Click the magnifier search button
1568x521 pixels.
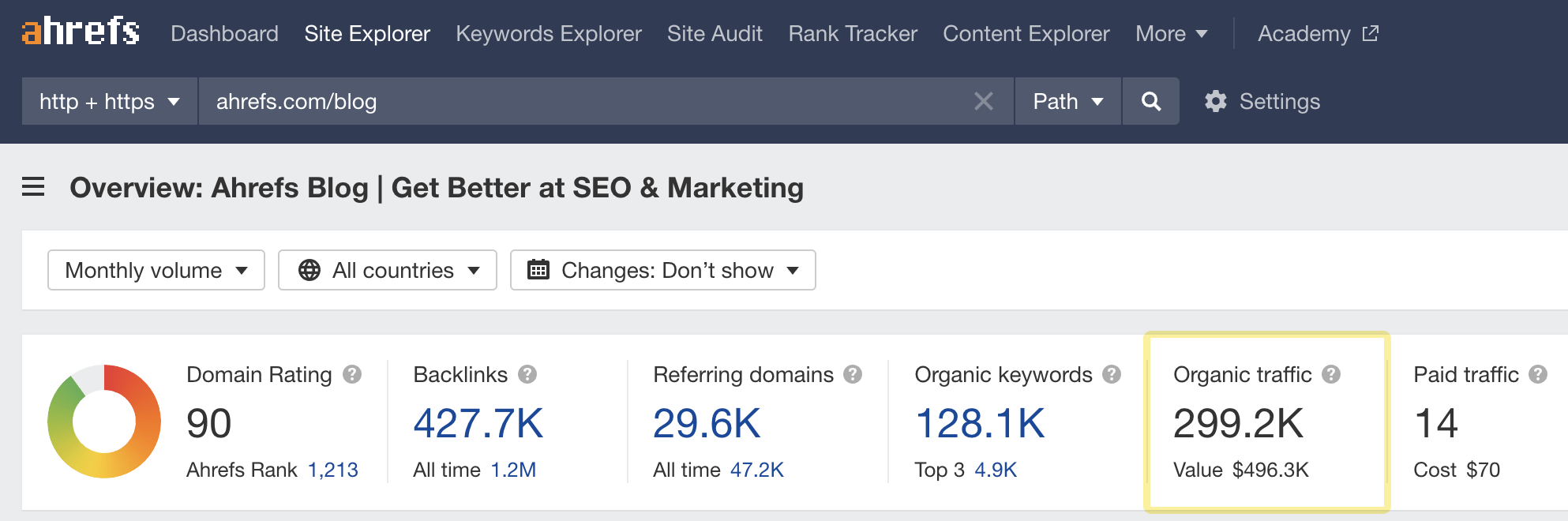click(1150, 101)
